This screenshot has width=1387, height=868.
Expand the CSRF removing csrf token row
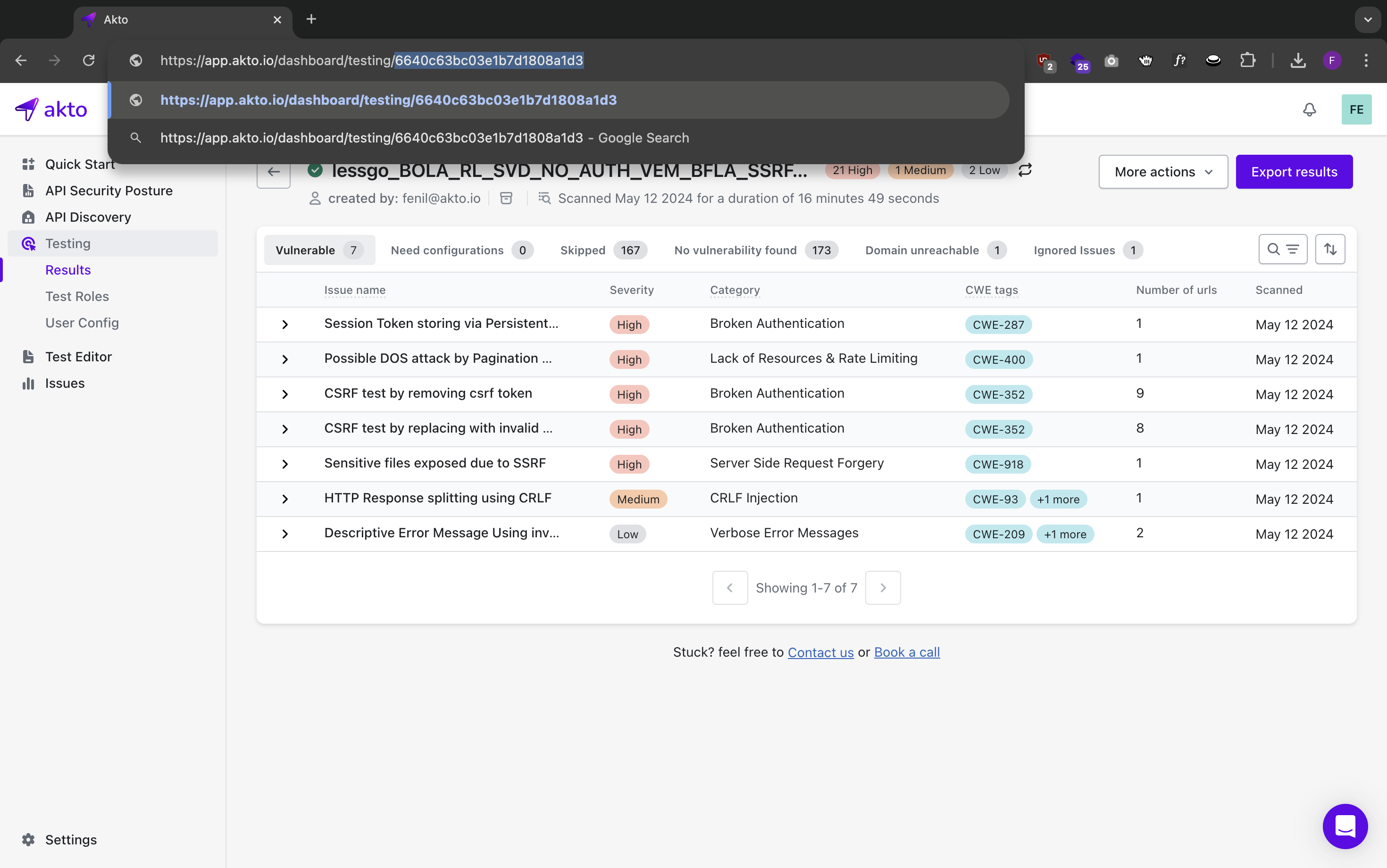pyautogui.click(x=285, y=394)
